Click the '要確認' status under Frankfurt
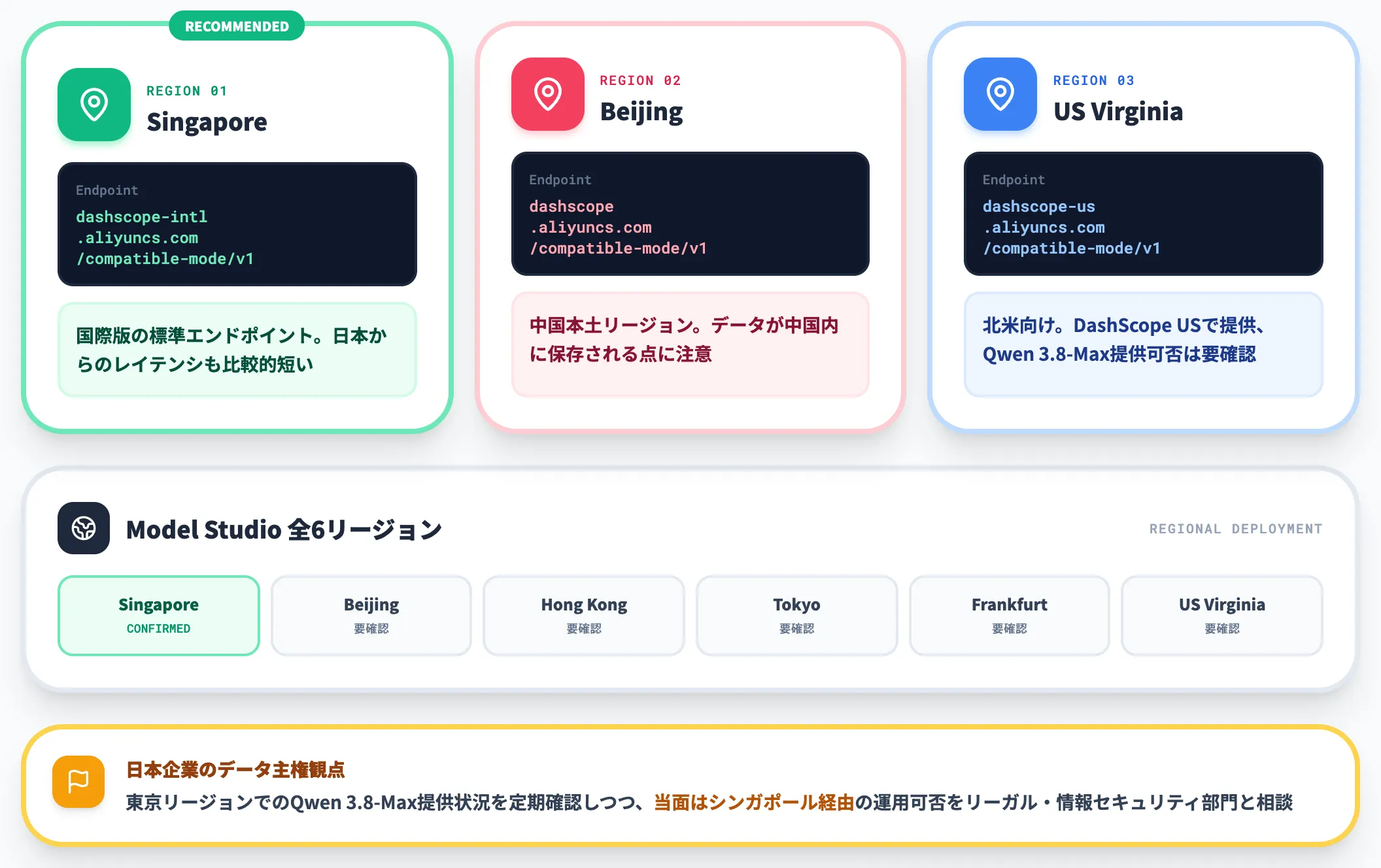This screenshot has height=868, width=1381. tap(1010, 629)
